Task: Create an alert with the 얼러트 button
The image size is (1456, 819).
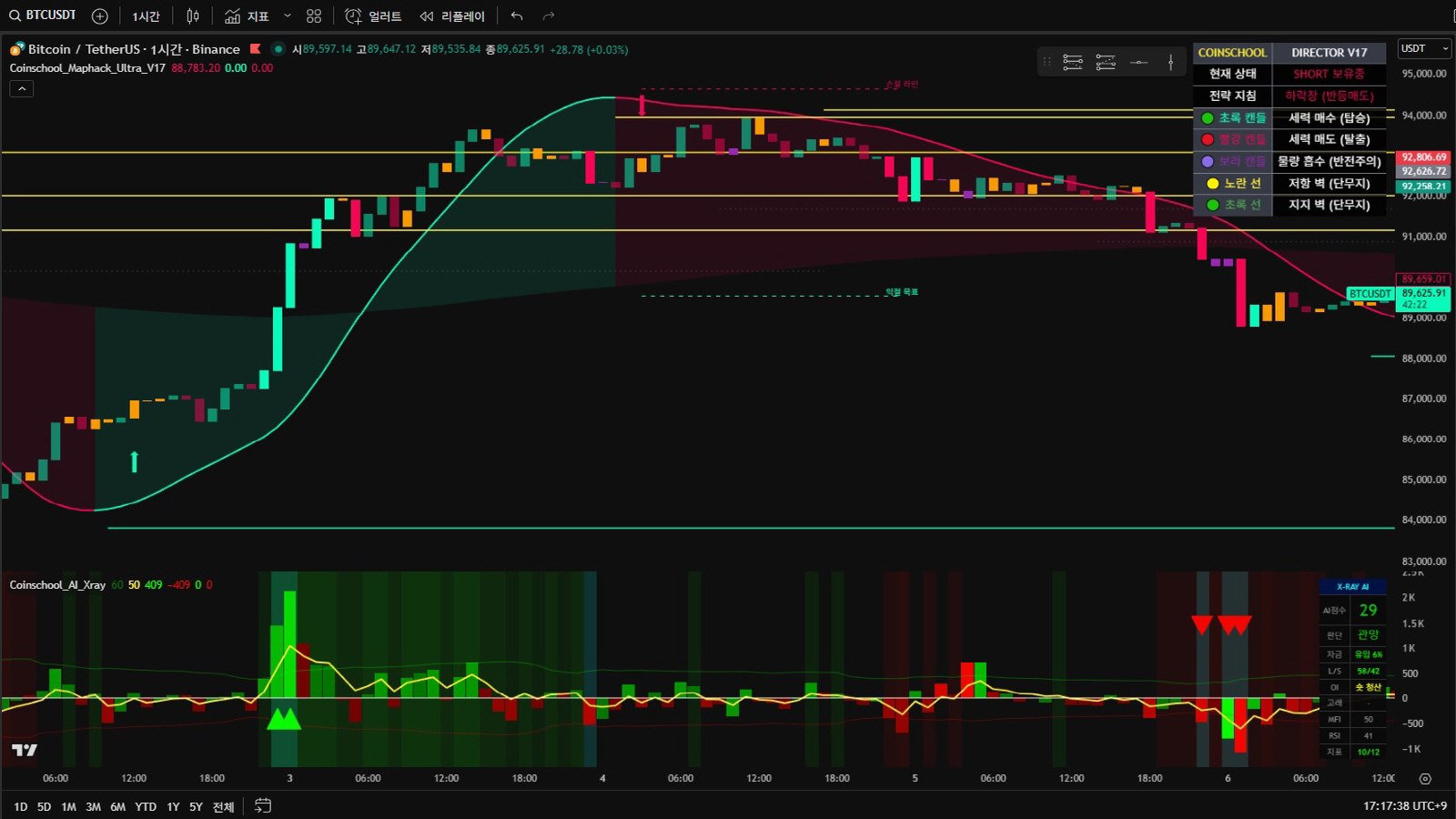Action: [x=373, y=16]
